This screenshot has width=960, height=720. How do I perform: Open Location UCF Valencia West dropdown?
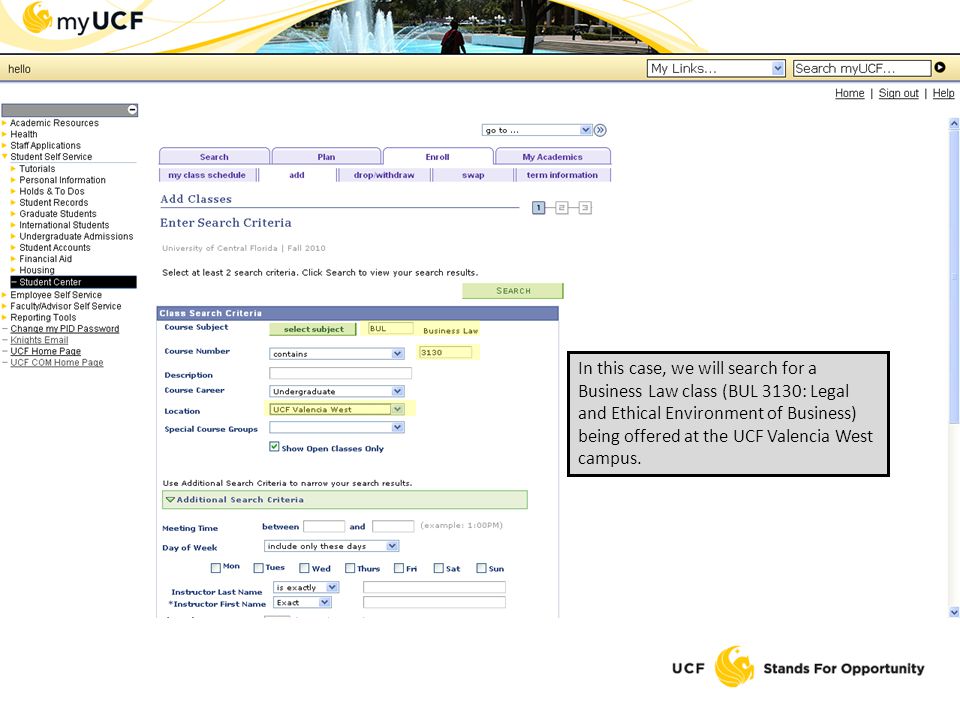[337, 410]
